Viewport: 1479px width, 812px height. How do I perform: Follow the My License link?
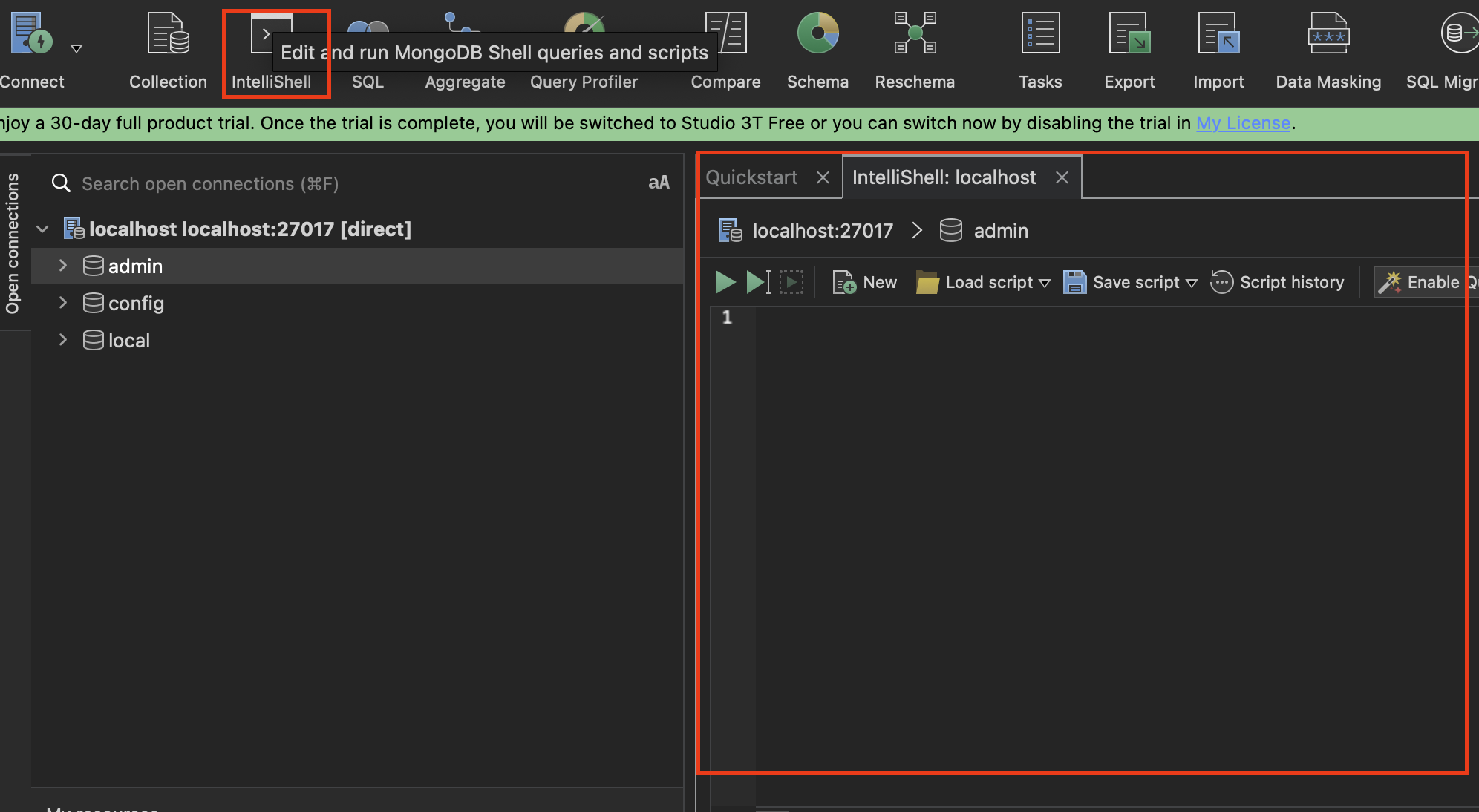click(x=1243, y=123)
